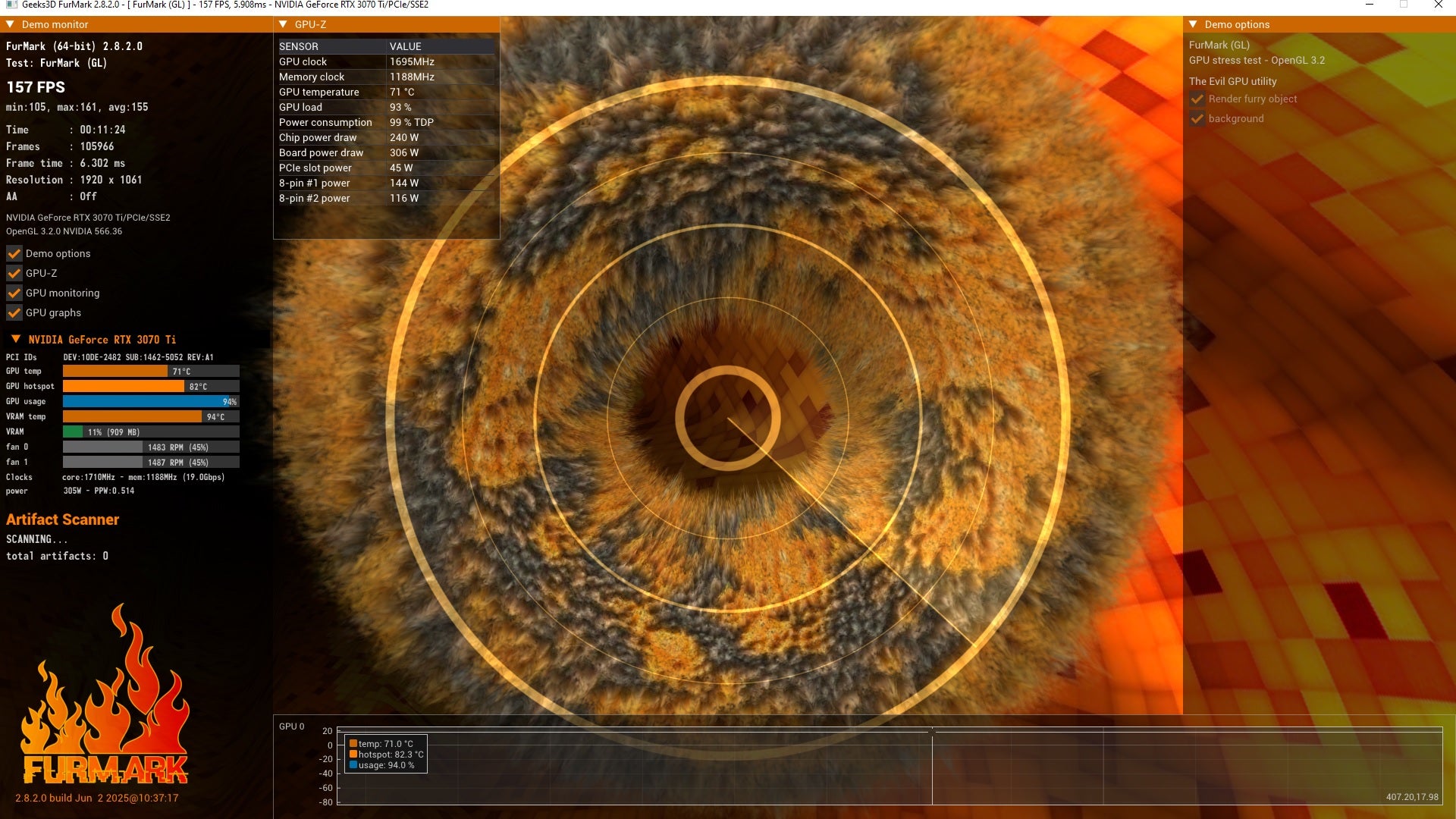Click the orange hotspot legend swatch in graph
This screenshot has height=819, width=1456.
353,755
